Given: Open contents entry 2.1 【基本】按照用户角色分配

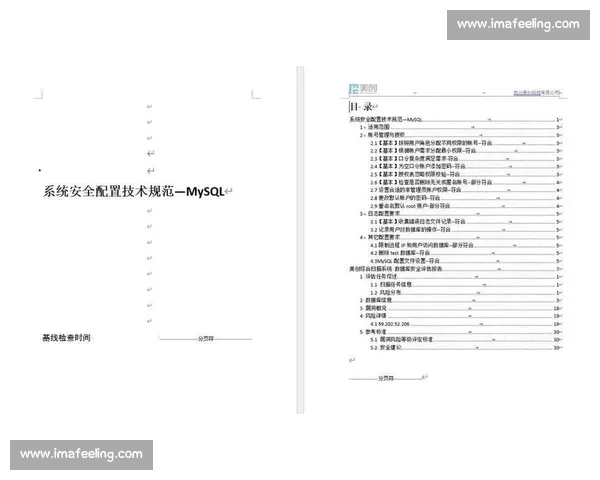Looking at the screenshot, I should click(x=465, y=143).
